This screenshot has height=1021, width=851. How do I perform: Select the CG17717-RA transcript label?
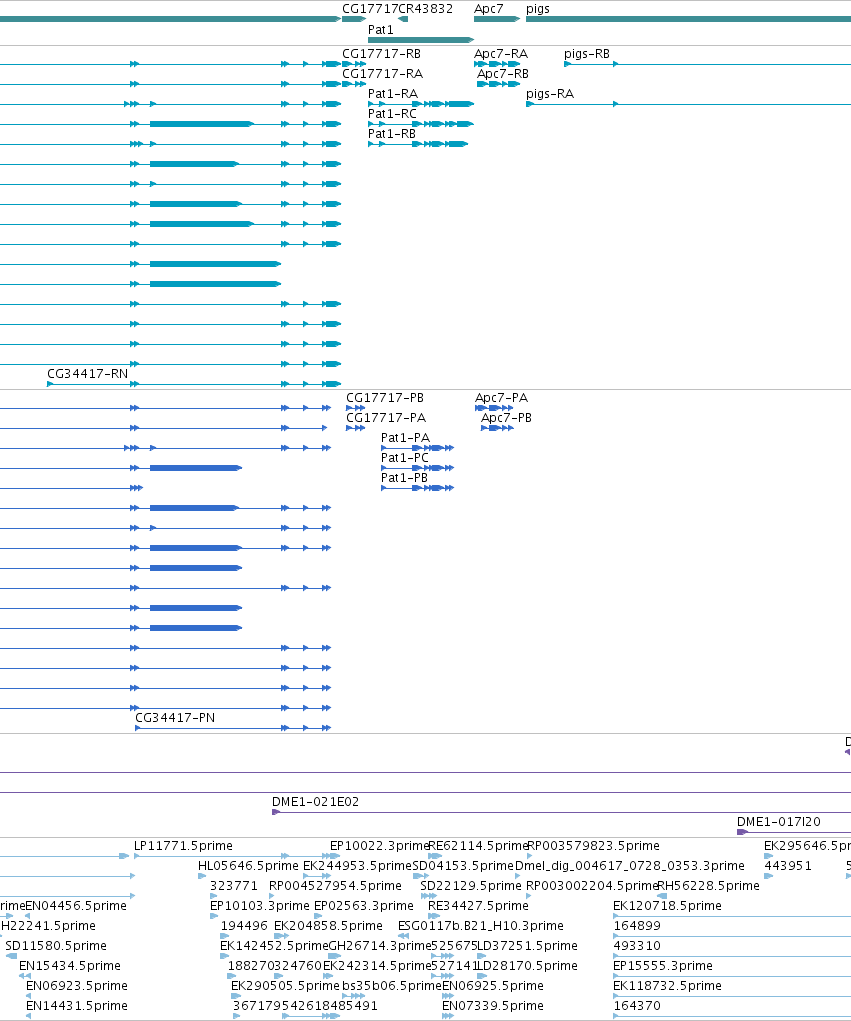coord(383,74)
